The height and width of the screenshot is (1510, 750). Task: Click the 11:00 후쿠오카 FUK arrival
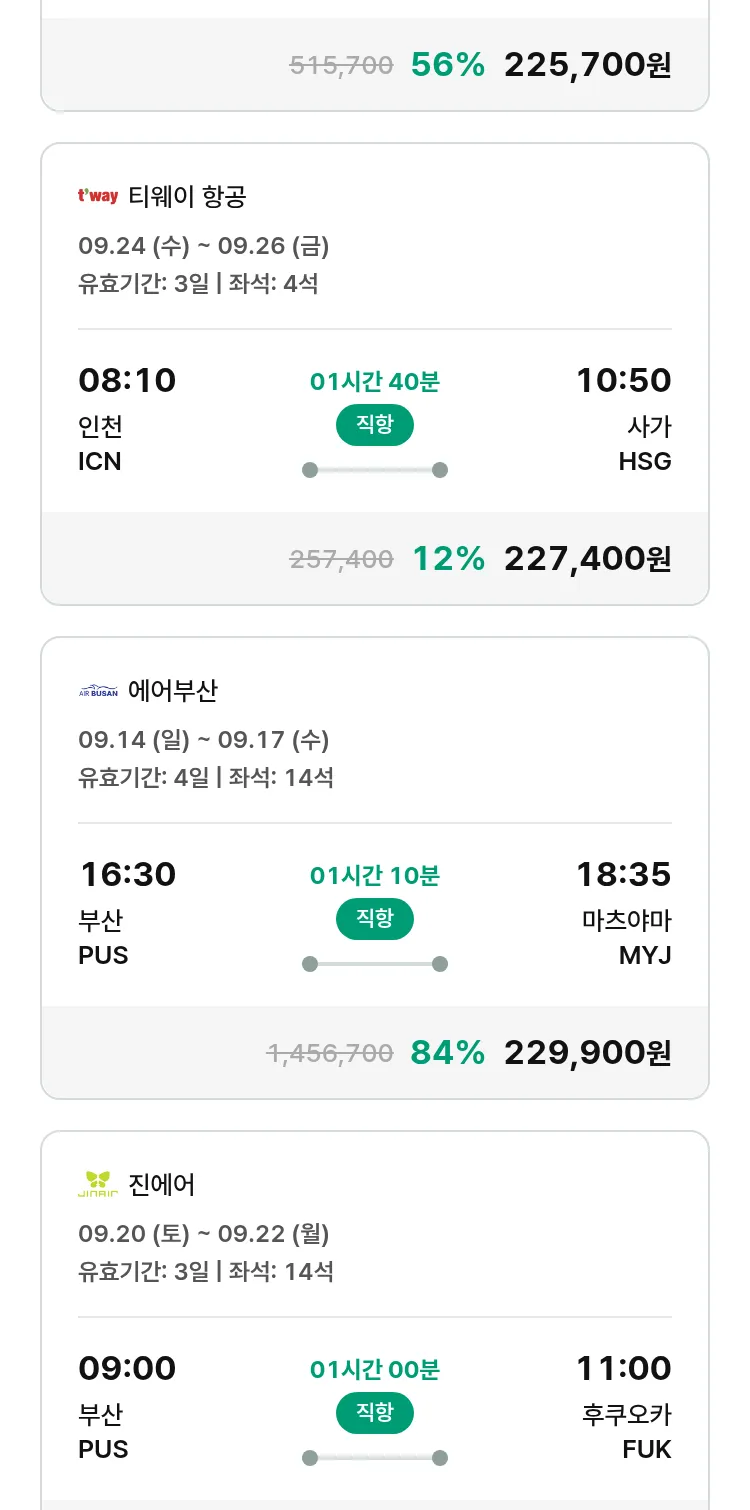click(624, 1406)
